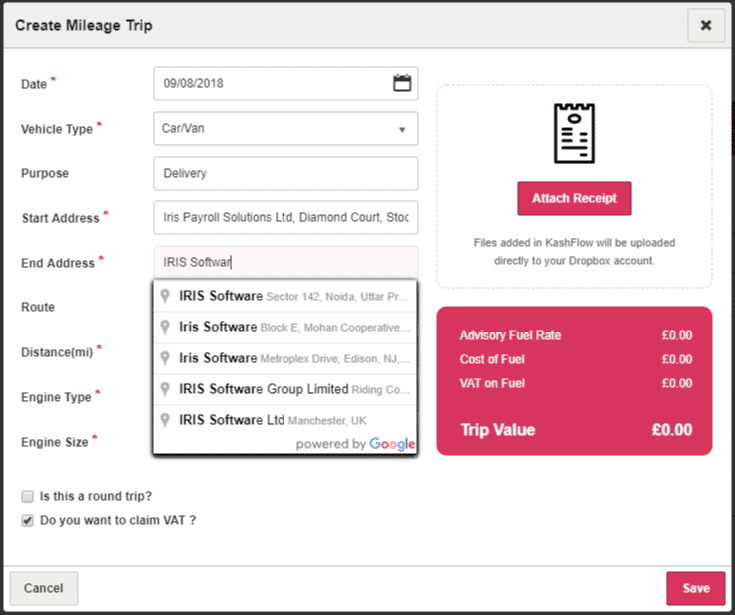This screenshot has height=615, width=735.
Task: Click the Date input field
Action: point(270,84)
